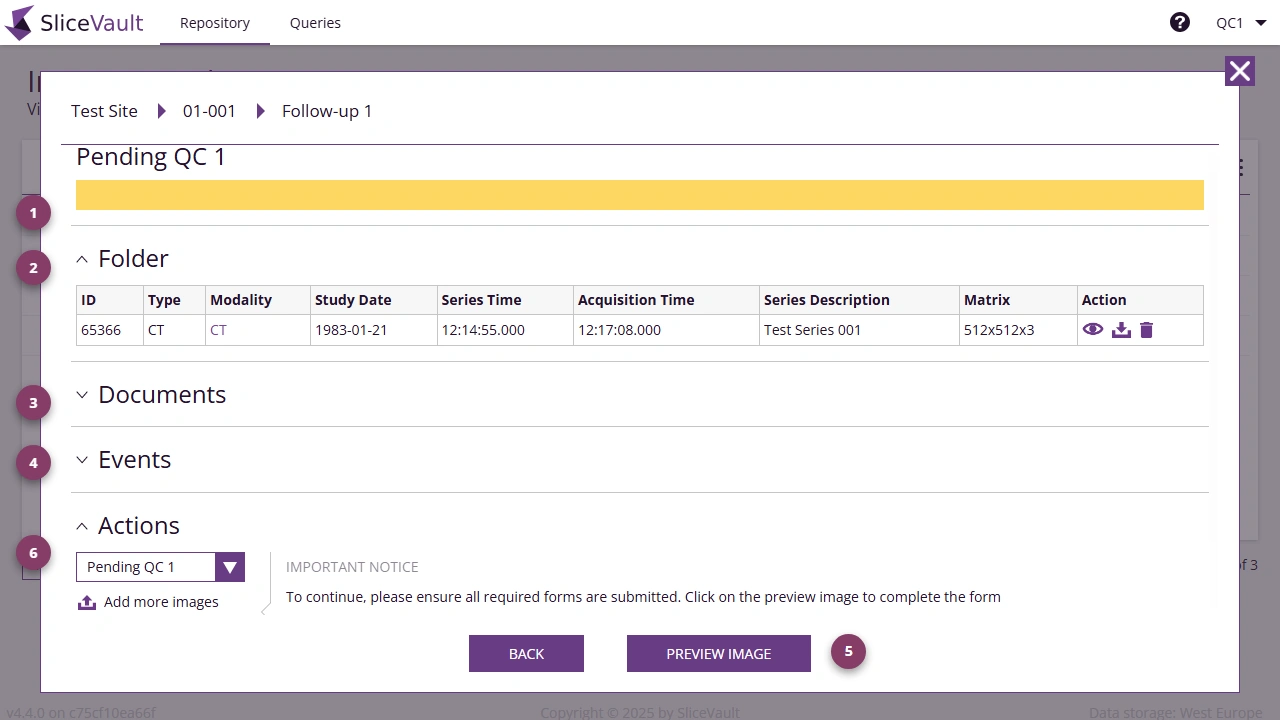Click the PREVIEW IMAGE button
Screen dimensions: 1280x720
click(719, 653)
